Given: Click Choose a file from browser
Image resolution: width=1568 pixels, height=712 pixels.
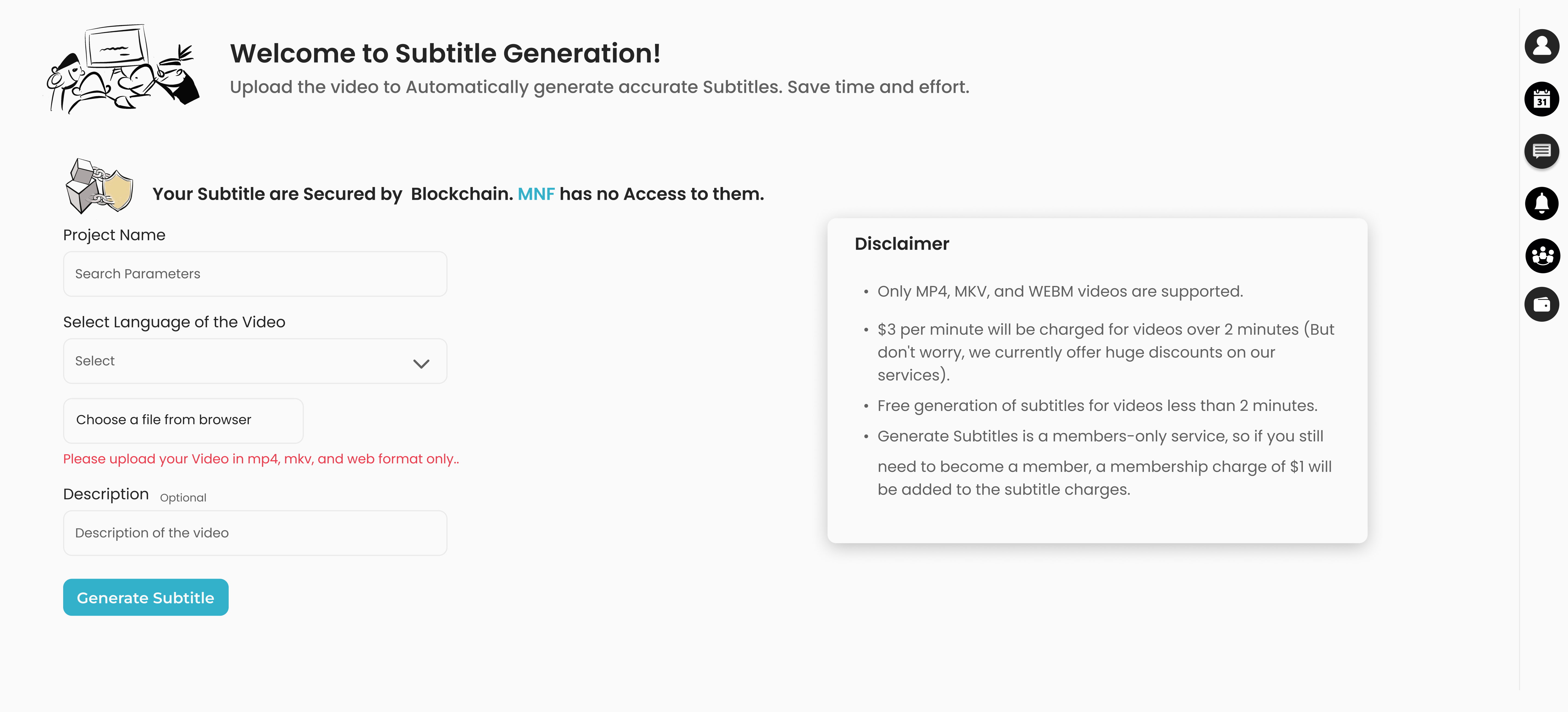Looking at the screenshot, I should coord(183,421).
